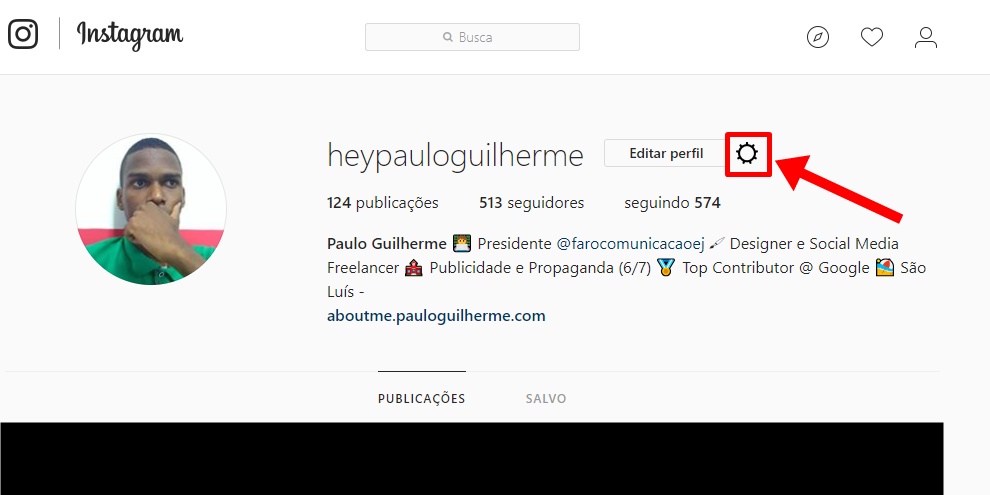Screen dimensions: 990x495
Task: Open the black post thumbnail below tabs
Action: tap(472, 458)
